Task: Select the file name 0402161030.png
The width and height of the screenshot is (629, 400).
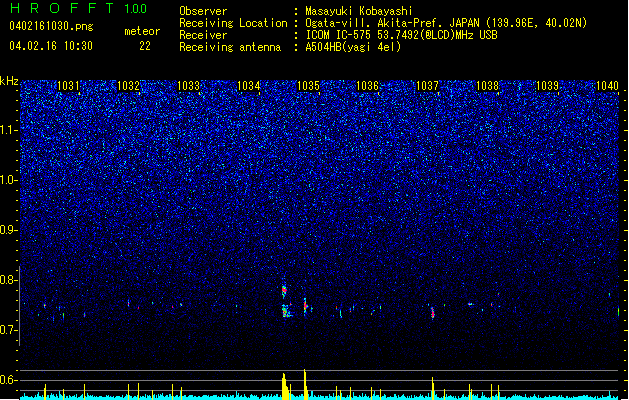Action: pos(51,26)
